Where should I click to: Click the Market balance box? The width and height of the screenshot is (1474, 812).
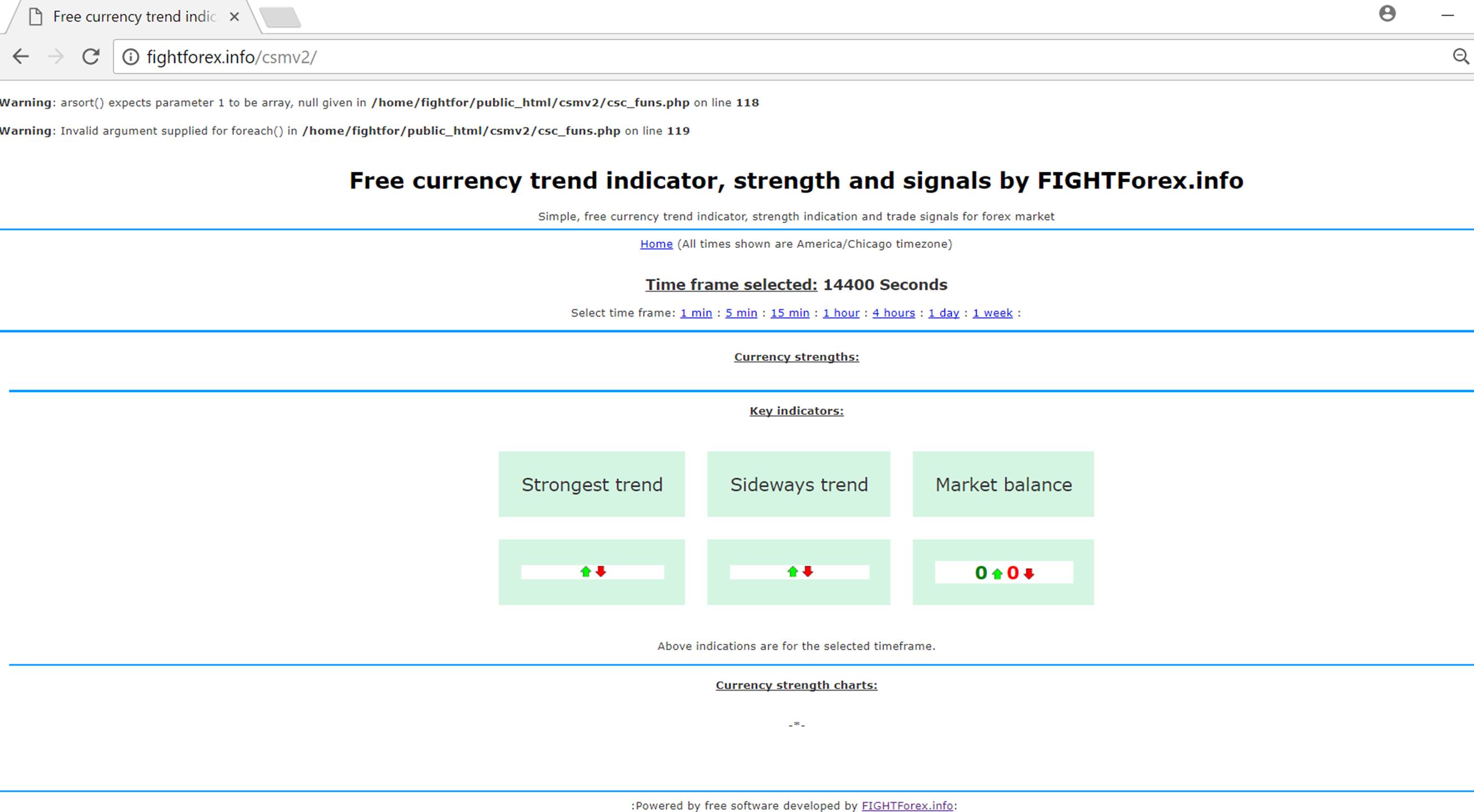point(1003,484)
